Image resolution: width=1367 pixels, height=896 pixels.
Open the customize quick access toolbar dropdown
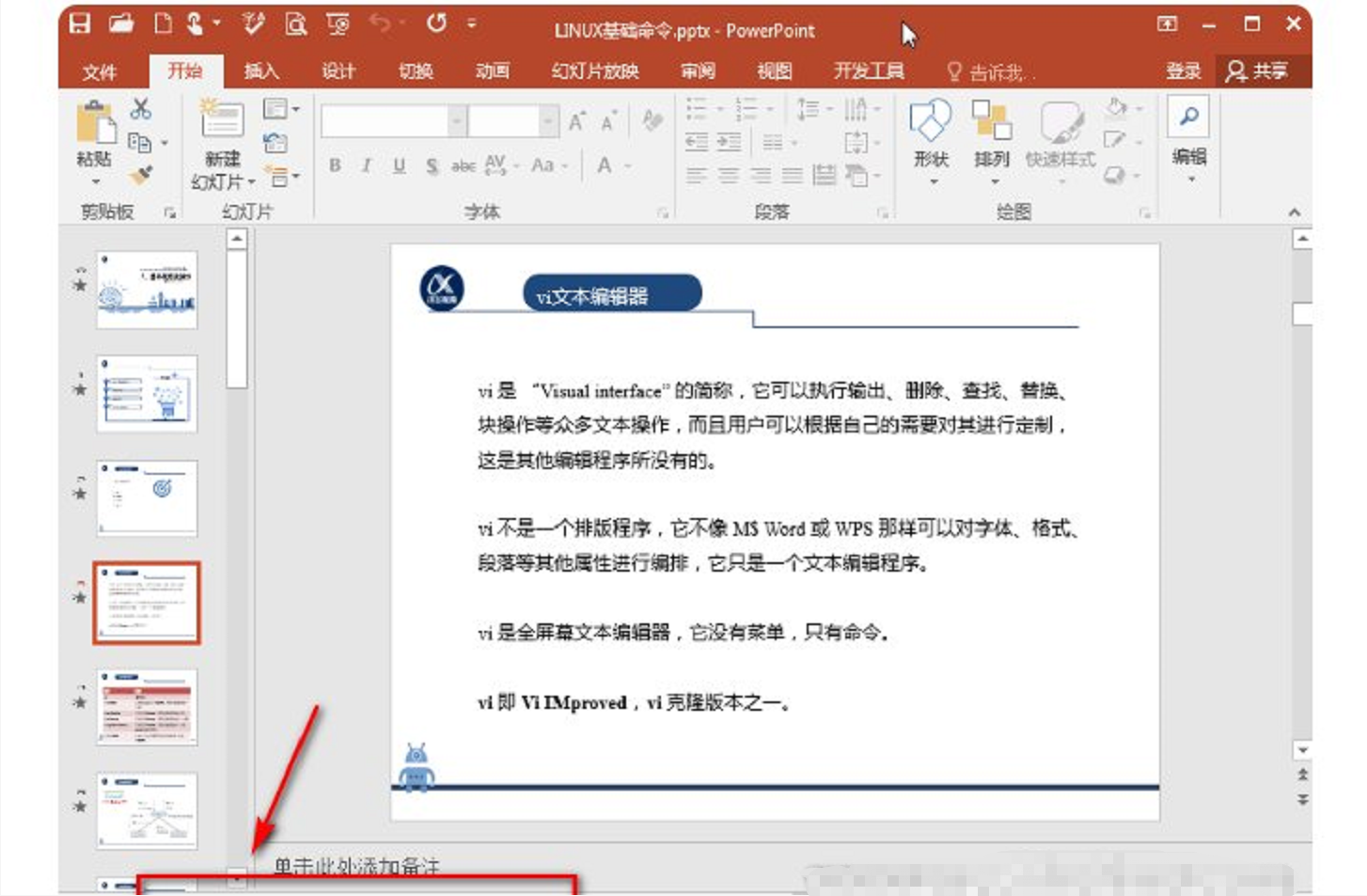click(472, 24)
